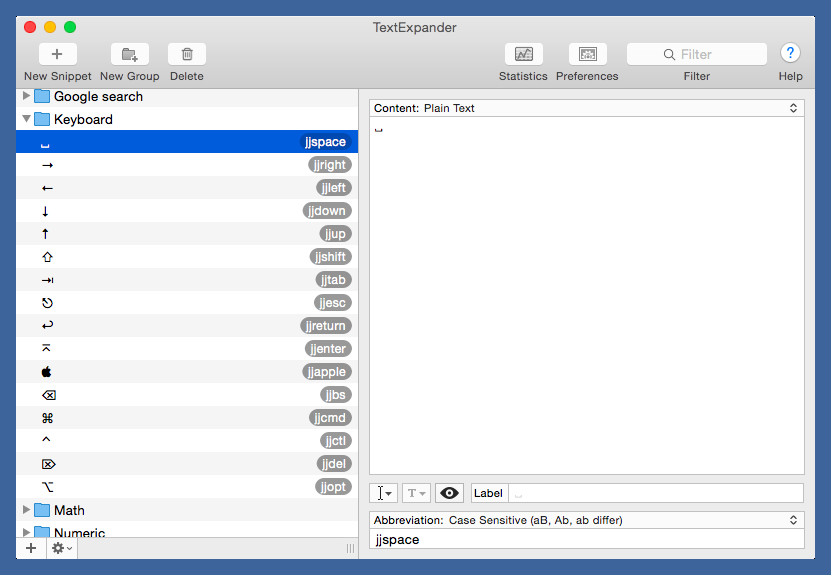
Task: Open Help with the question mark icon
Action: (x=790, y=54)
